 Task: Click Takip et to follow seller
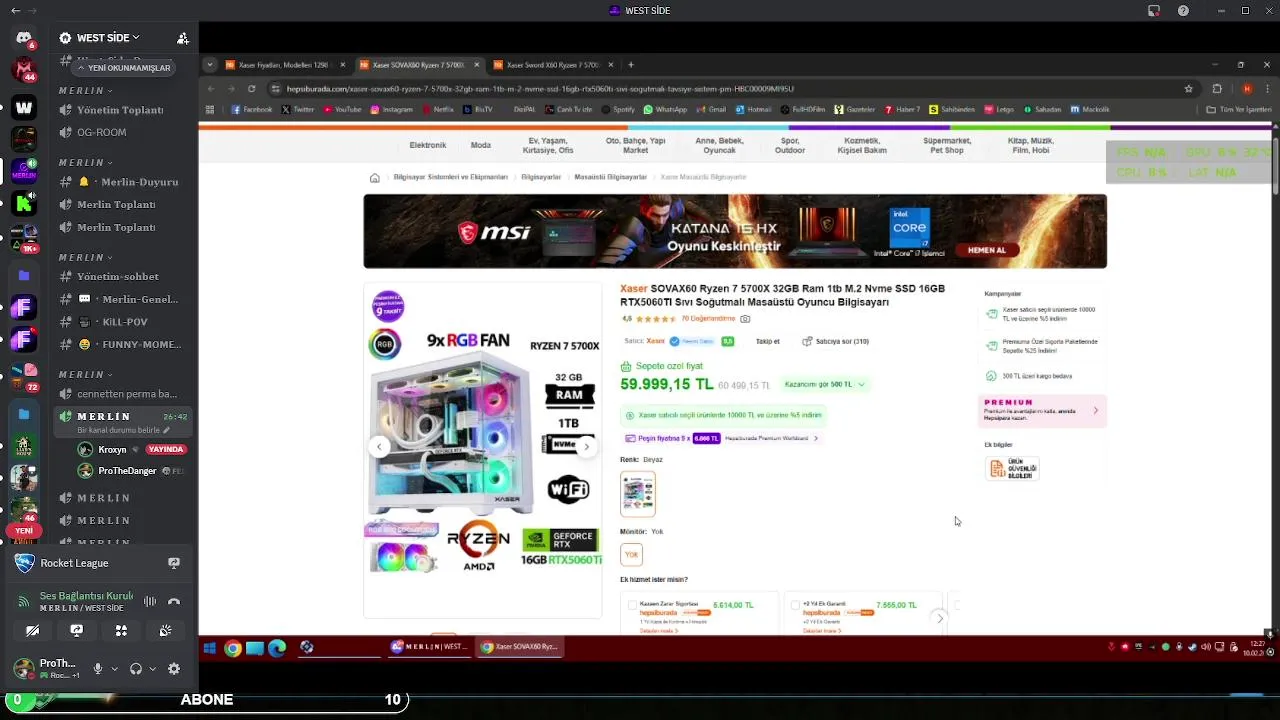(x=768, y=341)
